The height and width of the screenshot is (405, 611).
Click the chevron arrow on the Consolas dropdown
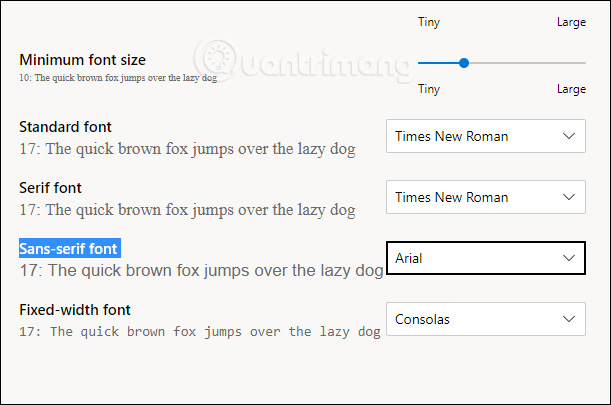[570, 320]
